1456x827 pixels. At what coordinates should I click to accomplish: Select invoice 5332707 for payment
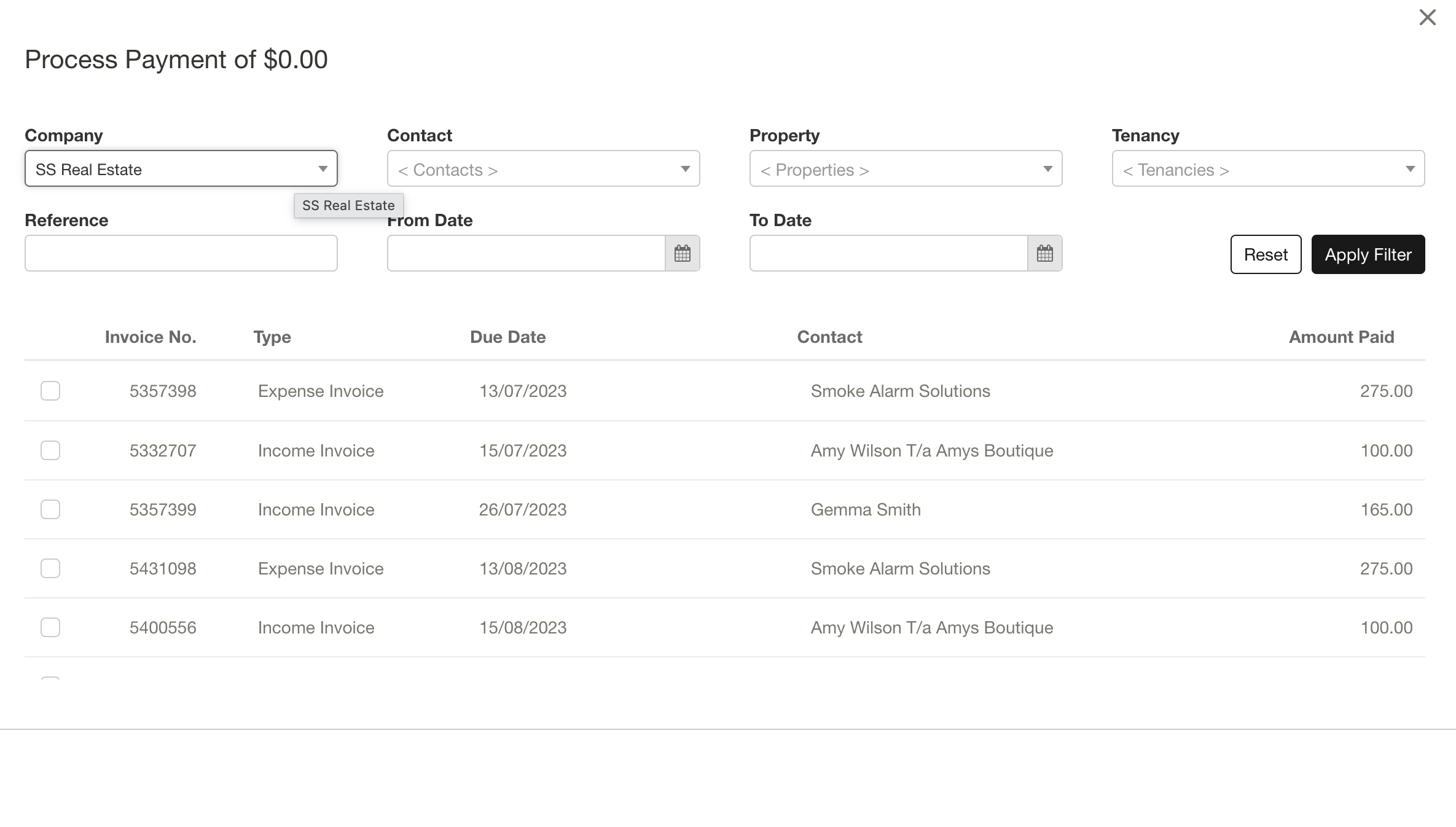[50, 450]
